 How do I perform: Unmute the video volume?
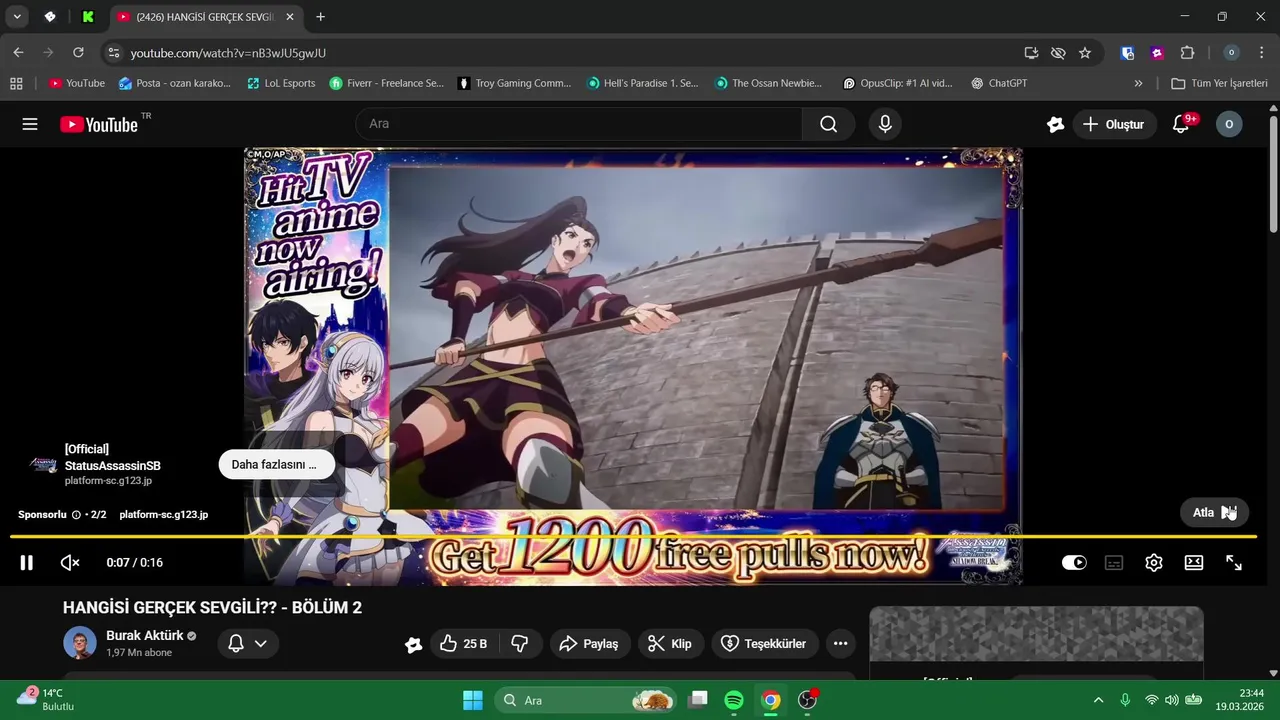tap(70, 563)
